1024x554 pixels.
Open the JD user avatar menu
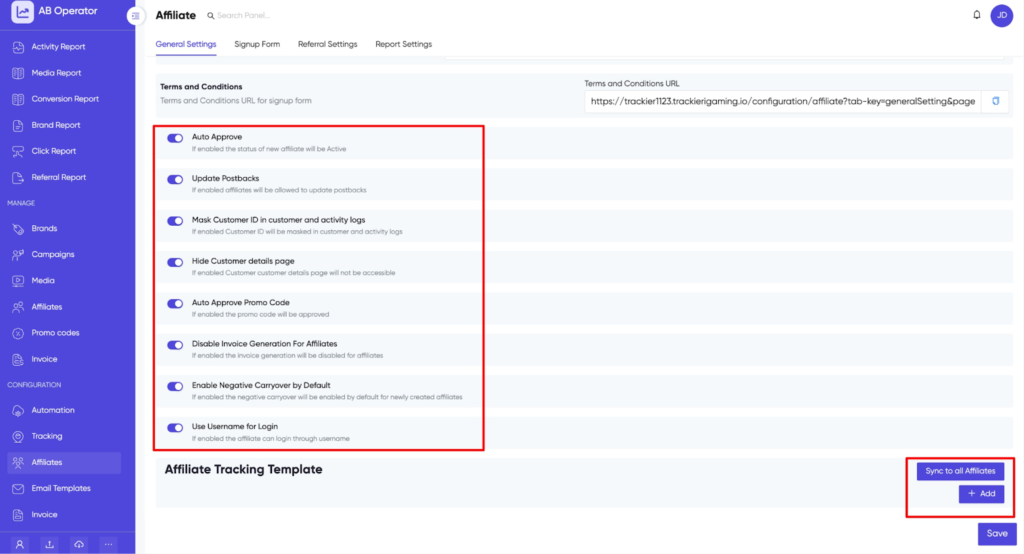pyautogui.click(x=1002, y=15)
